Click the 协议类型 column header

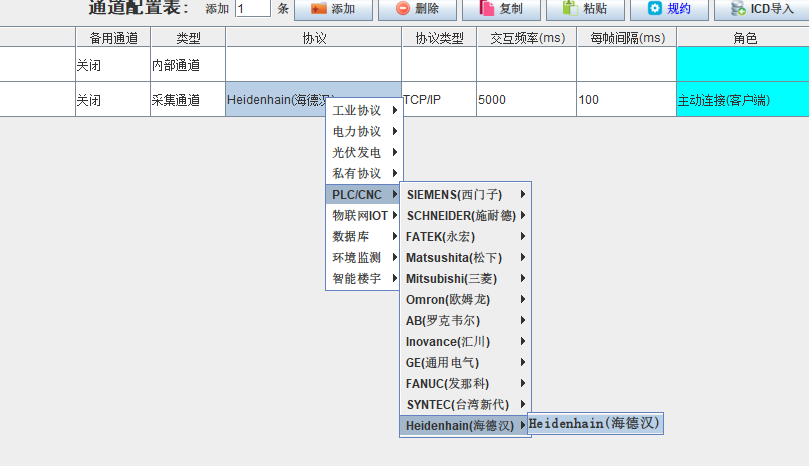pos(439,38)
